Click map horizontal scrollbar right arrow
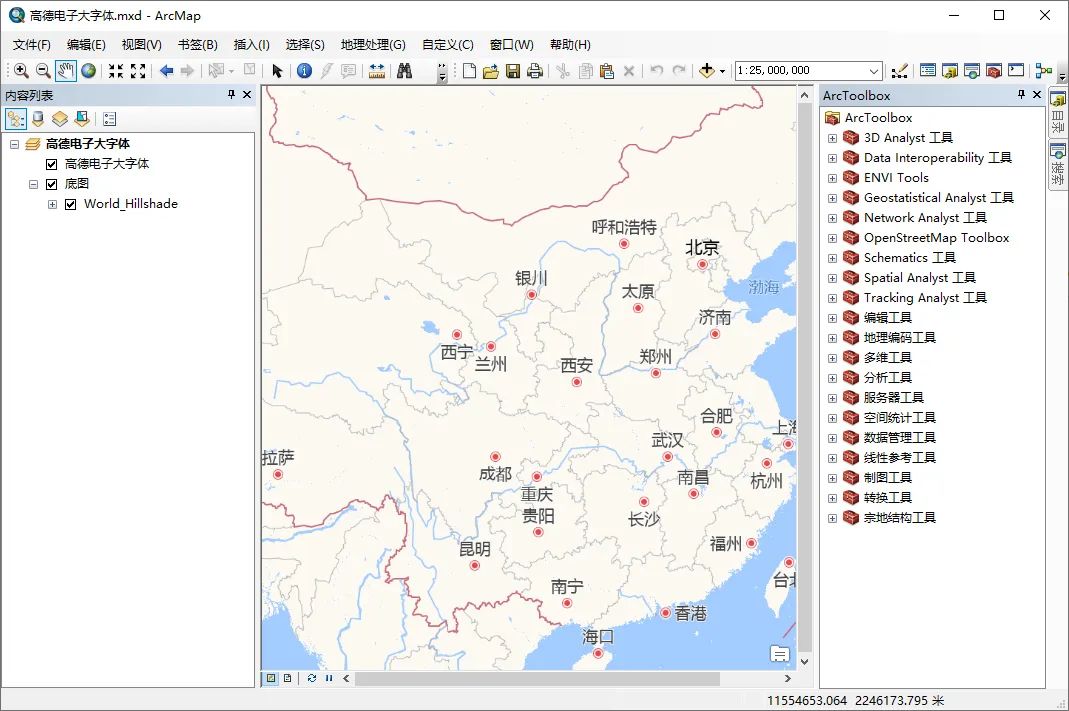The width and height of the screenshot is (1069, 711). [787, 678]
